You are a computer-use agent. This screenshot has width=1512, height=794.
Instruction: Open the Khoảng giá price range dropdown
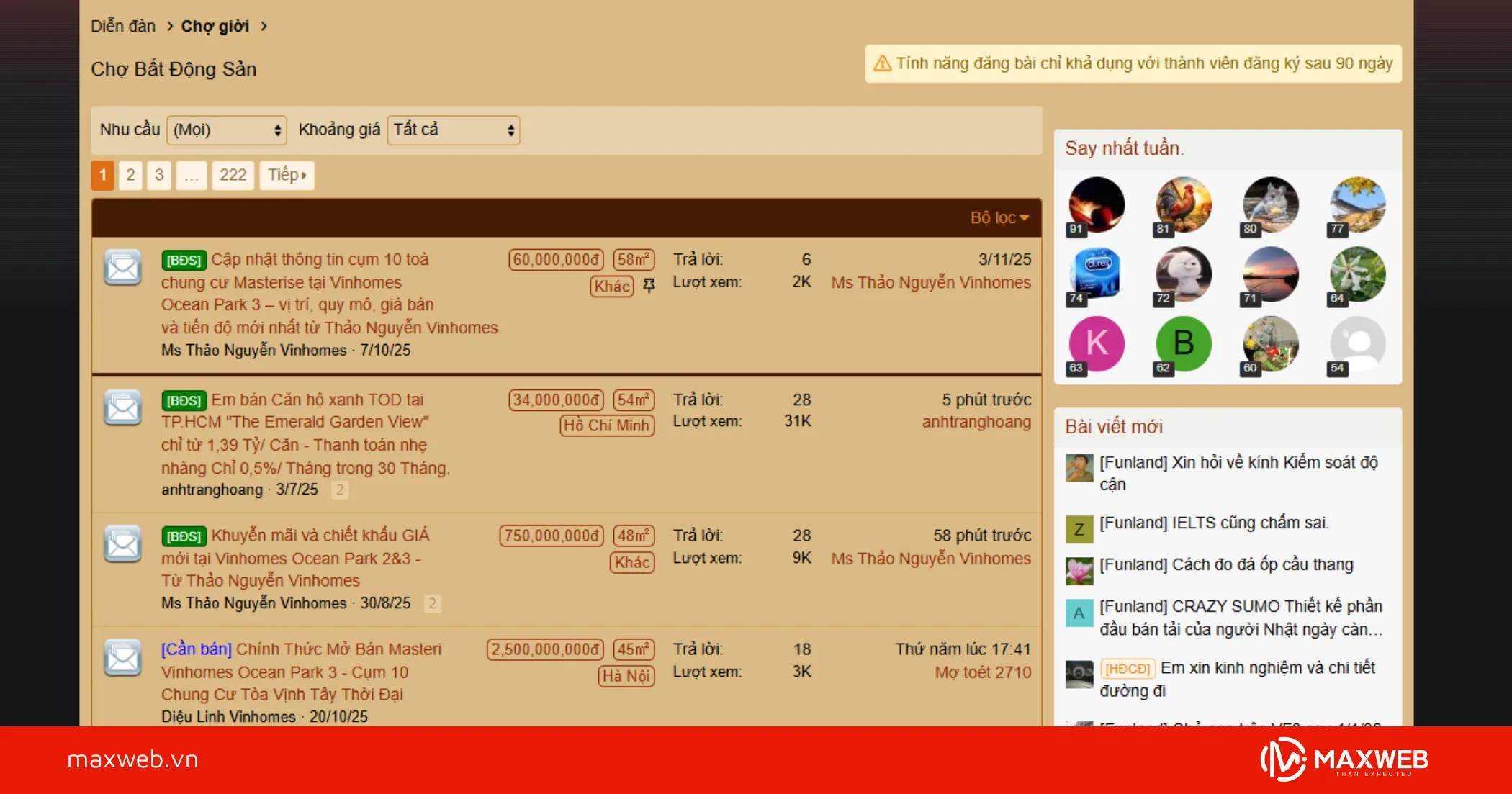pos(453,130)
